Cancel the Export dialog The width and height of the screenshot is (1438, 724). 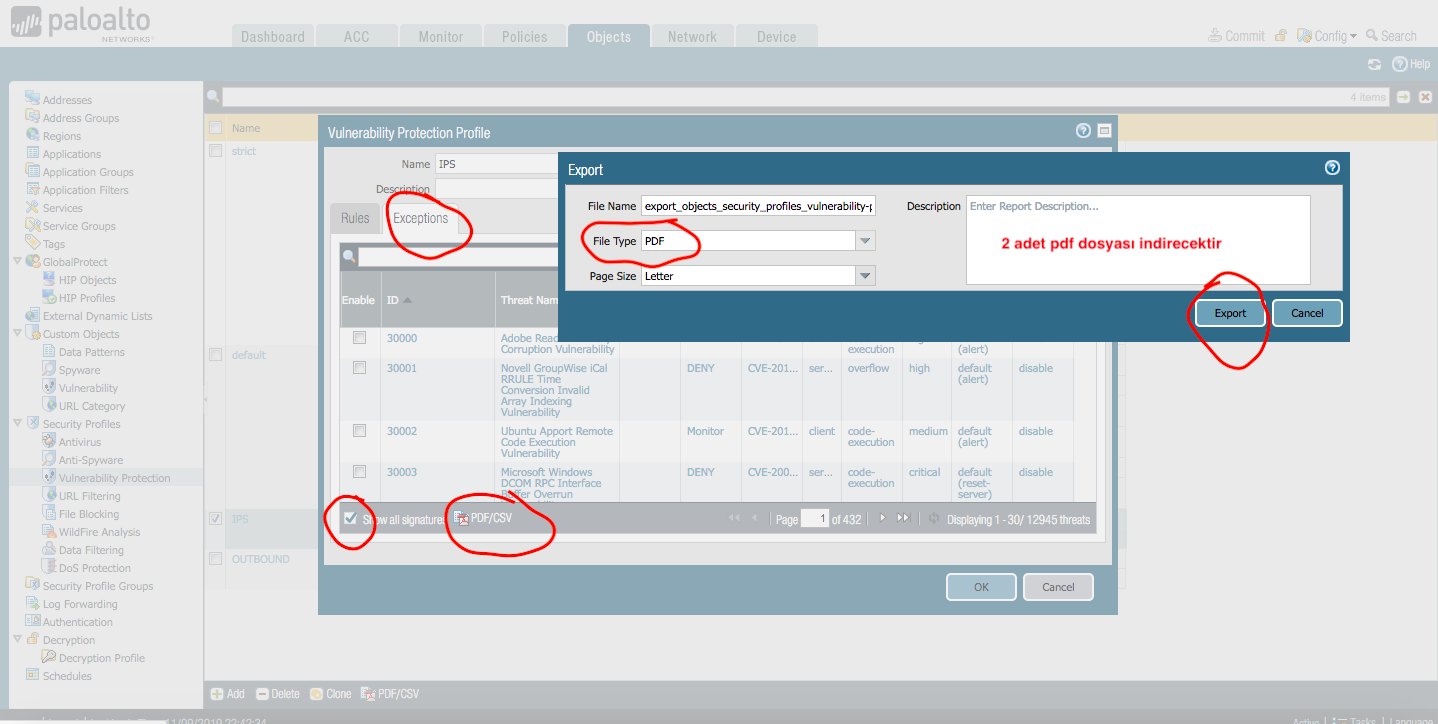(x=1306, y=313)
